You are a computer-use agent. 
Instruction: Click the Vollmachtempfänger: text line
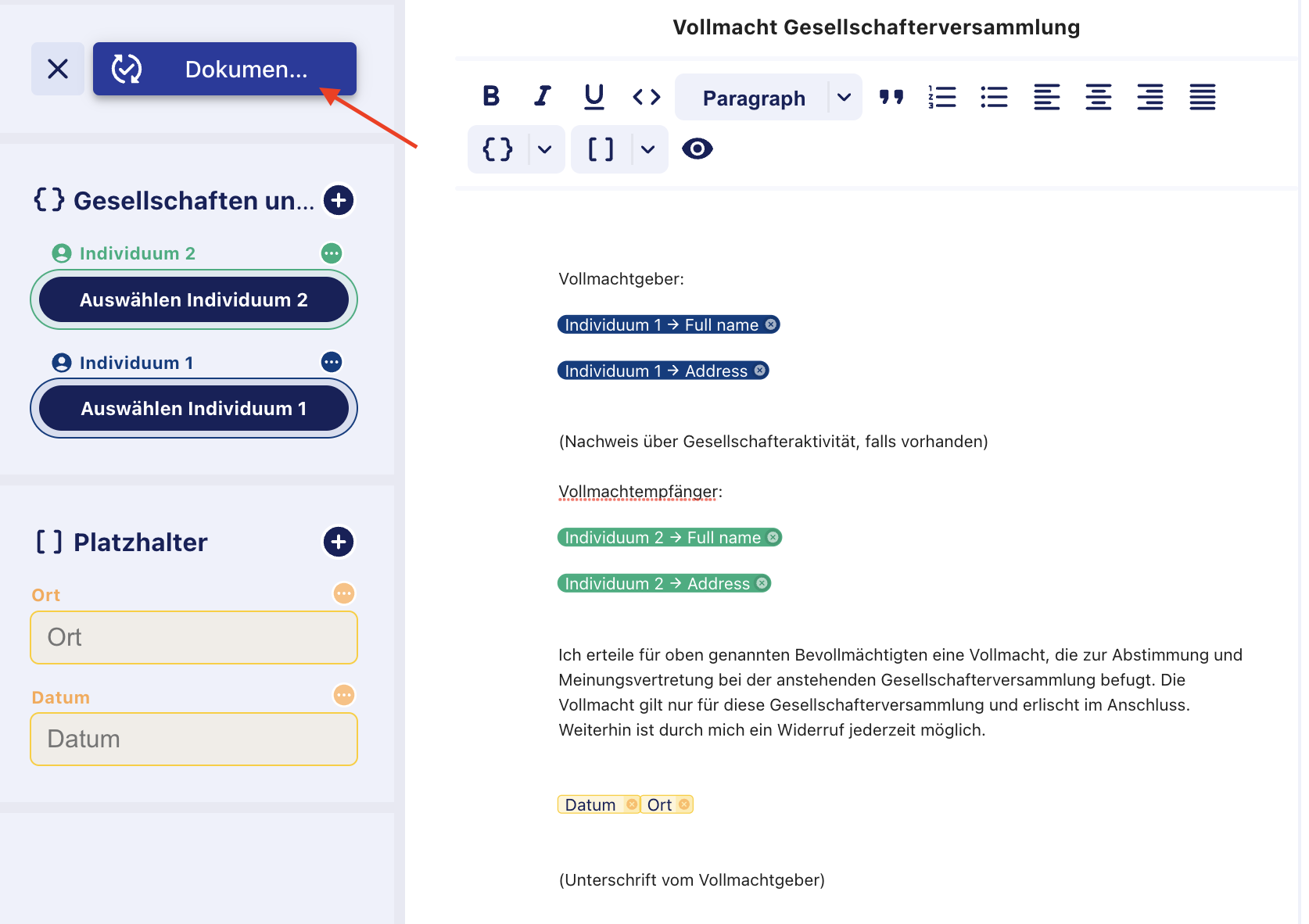[640, 492]
